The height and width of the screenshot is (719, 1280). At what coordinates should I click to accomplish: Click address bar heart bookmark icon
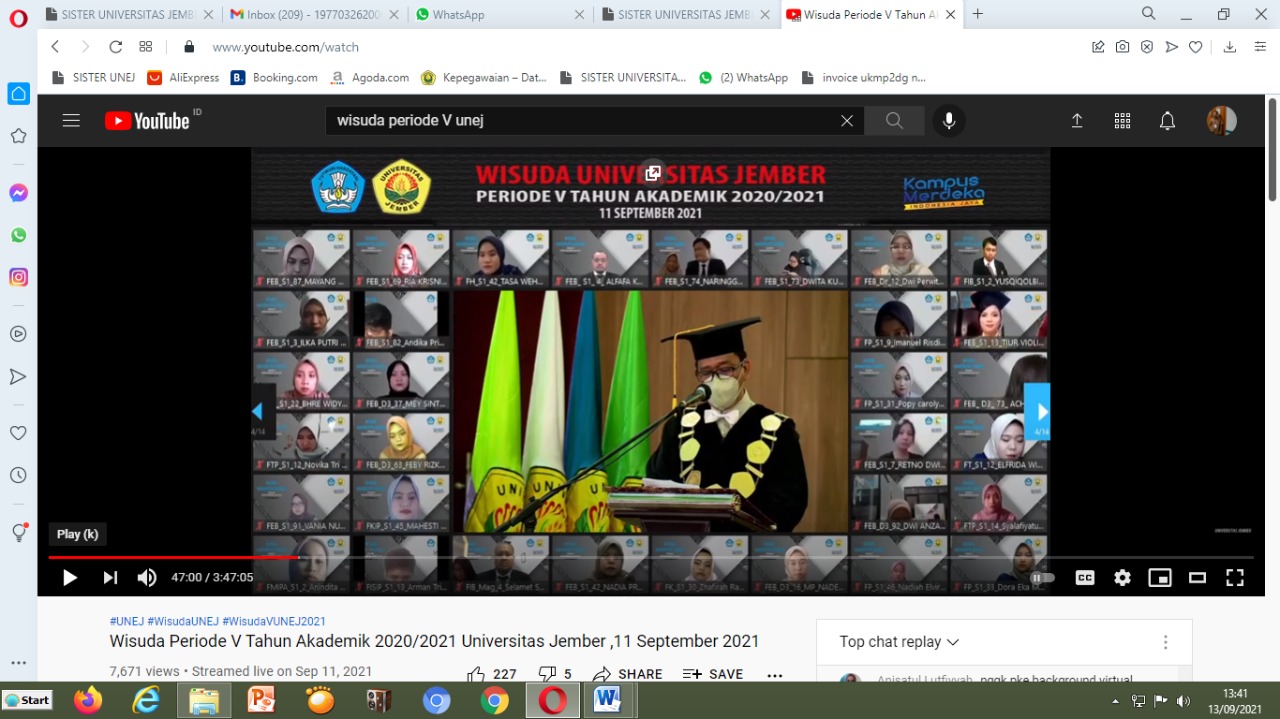click(1195, 47)
